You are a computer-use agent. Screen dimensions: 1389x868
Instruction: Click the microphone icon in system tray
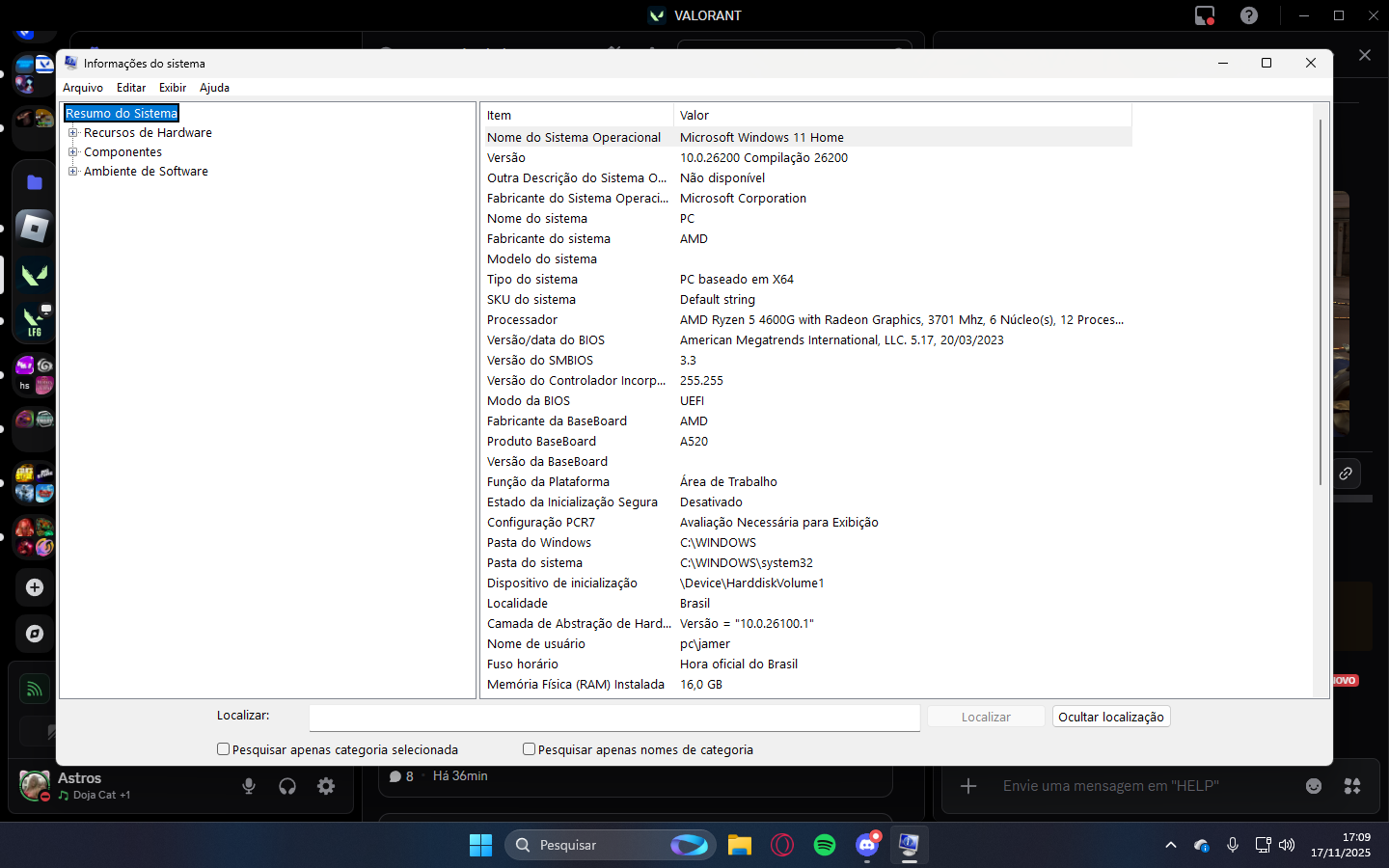point(1233,845)
